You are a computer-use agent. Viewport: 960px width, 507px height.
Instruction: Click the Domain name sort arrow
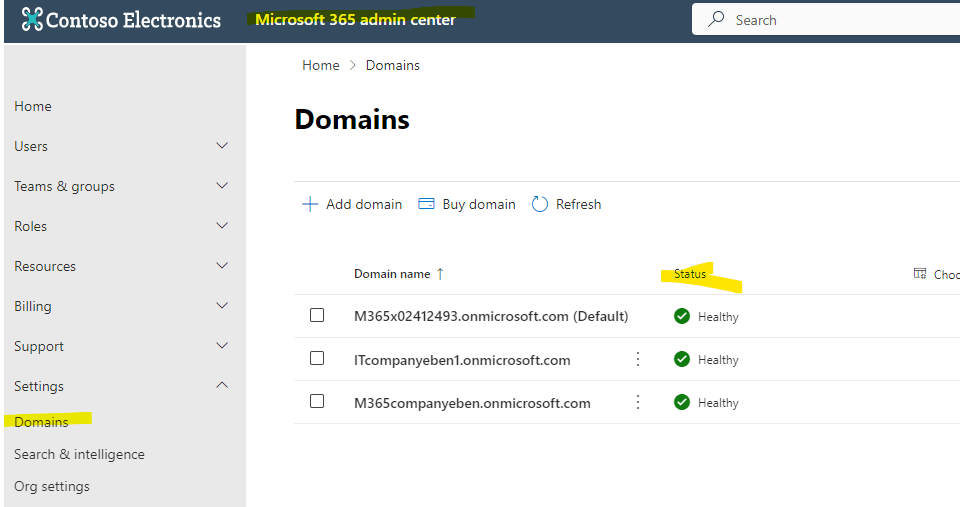tap(440, 274)
